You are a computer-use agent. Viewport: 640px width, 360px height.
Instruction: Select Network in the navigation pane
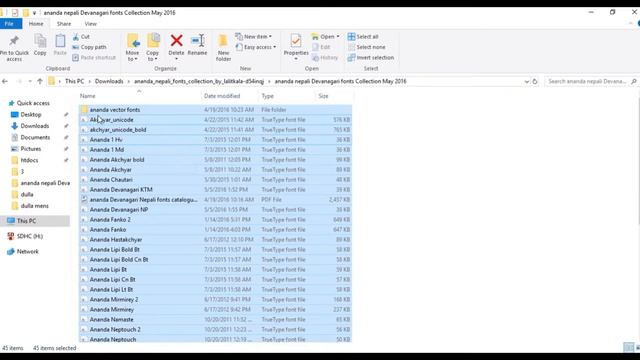coord(27,252)
